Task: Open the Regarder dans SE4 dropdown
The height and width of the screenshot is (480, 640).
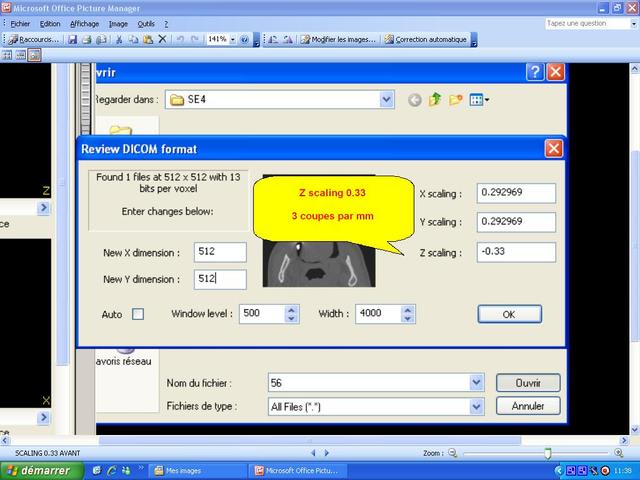Action: (386, 99)
